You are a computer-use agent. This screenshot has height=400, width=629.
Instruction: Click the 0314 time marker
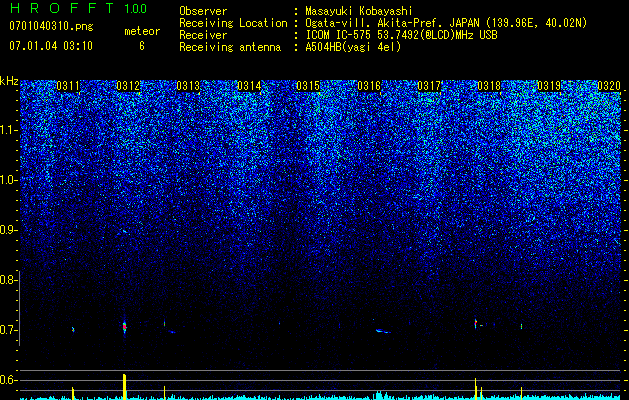[x=249, y=86]
